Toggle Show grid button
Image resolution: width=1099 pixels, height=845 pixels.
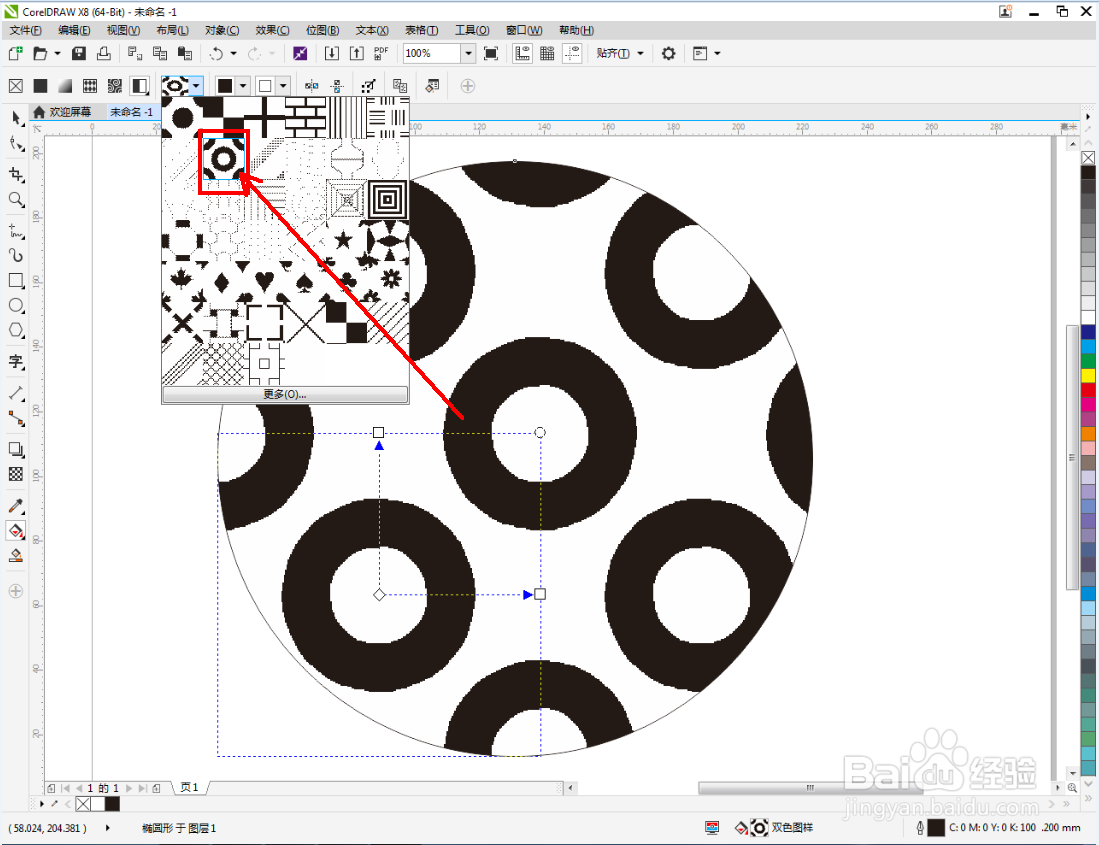(547, 53)
